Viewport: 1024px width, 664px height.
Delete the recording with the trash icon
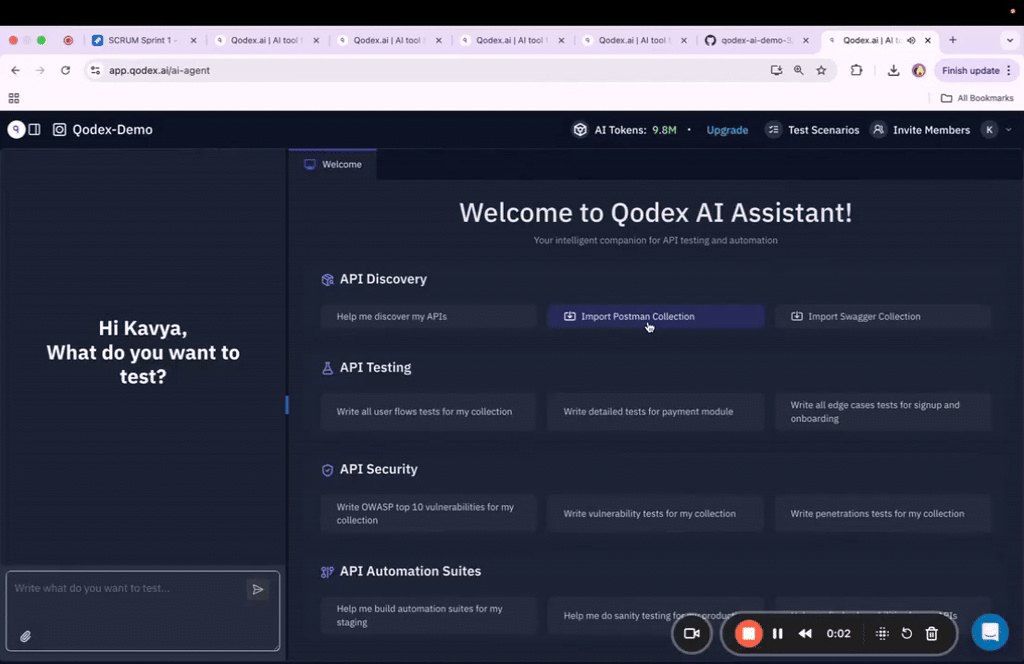point(932,633)
